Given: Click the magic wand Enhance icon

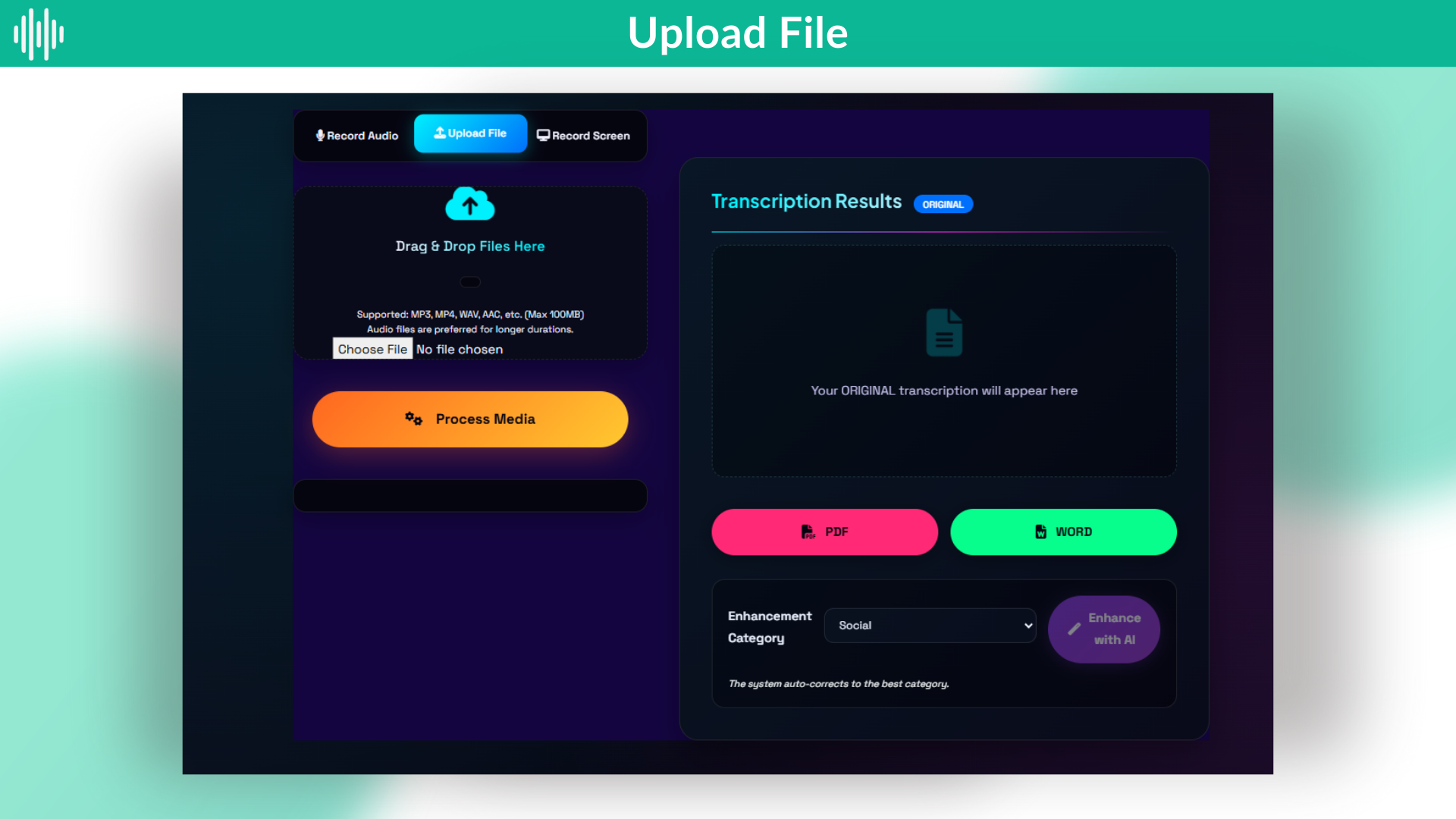Looking at the screenshot, I should click(1074, 629).
